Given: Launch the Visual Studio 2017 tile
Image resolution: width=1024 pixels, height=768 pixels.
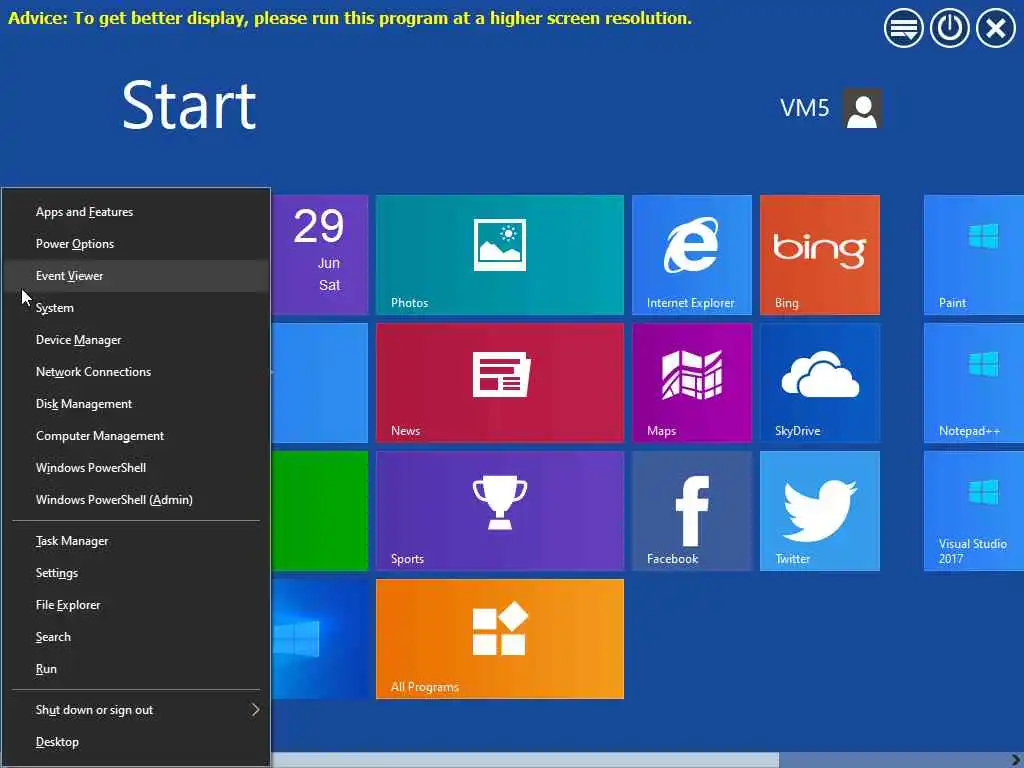Looking at the screenshot, I should click(x=974, y=511).
